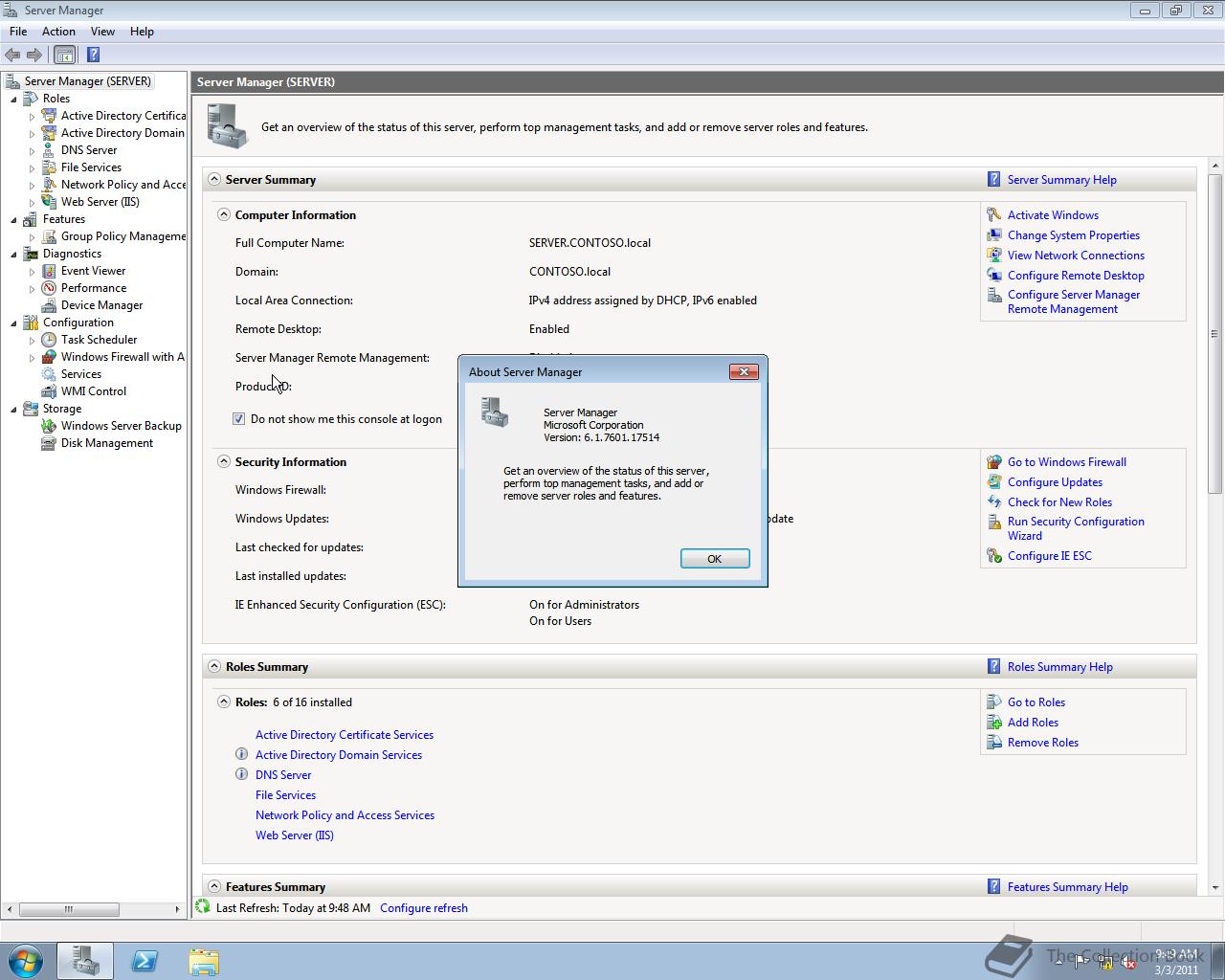Open Roles Summary Help link
The height and width of the screenshot is (980, 1225).
(1059, 667)
